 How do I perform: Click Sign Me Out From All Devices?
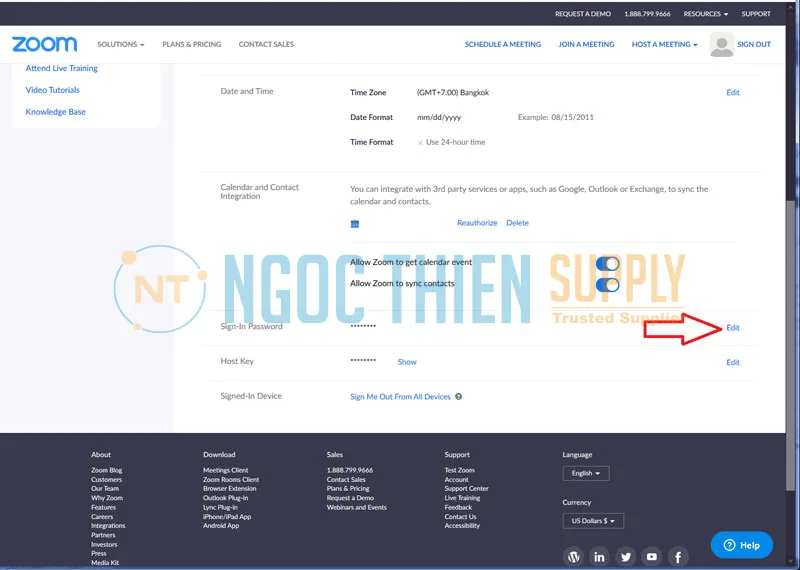pyautogui.click(x=400, y=397)
